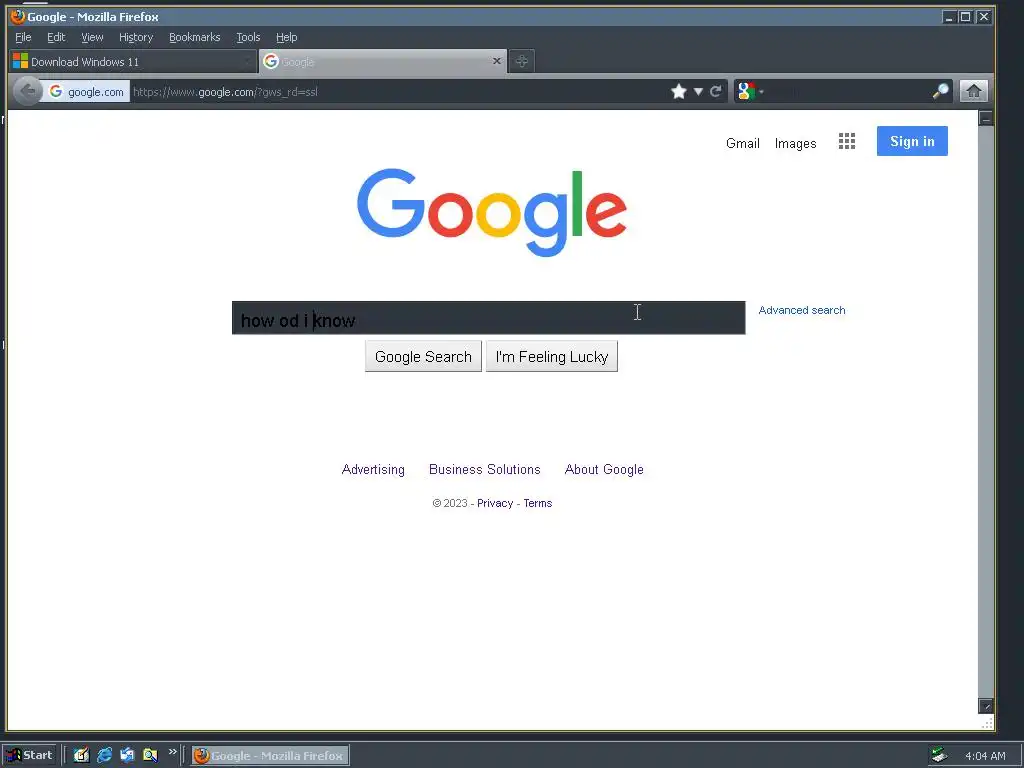Open the Images link
Viewport: 1024px width, 768px height.
(x=795, y=144)
